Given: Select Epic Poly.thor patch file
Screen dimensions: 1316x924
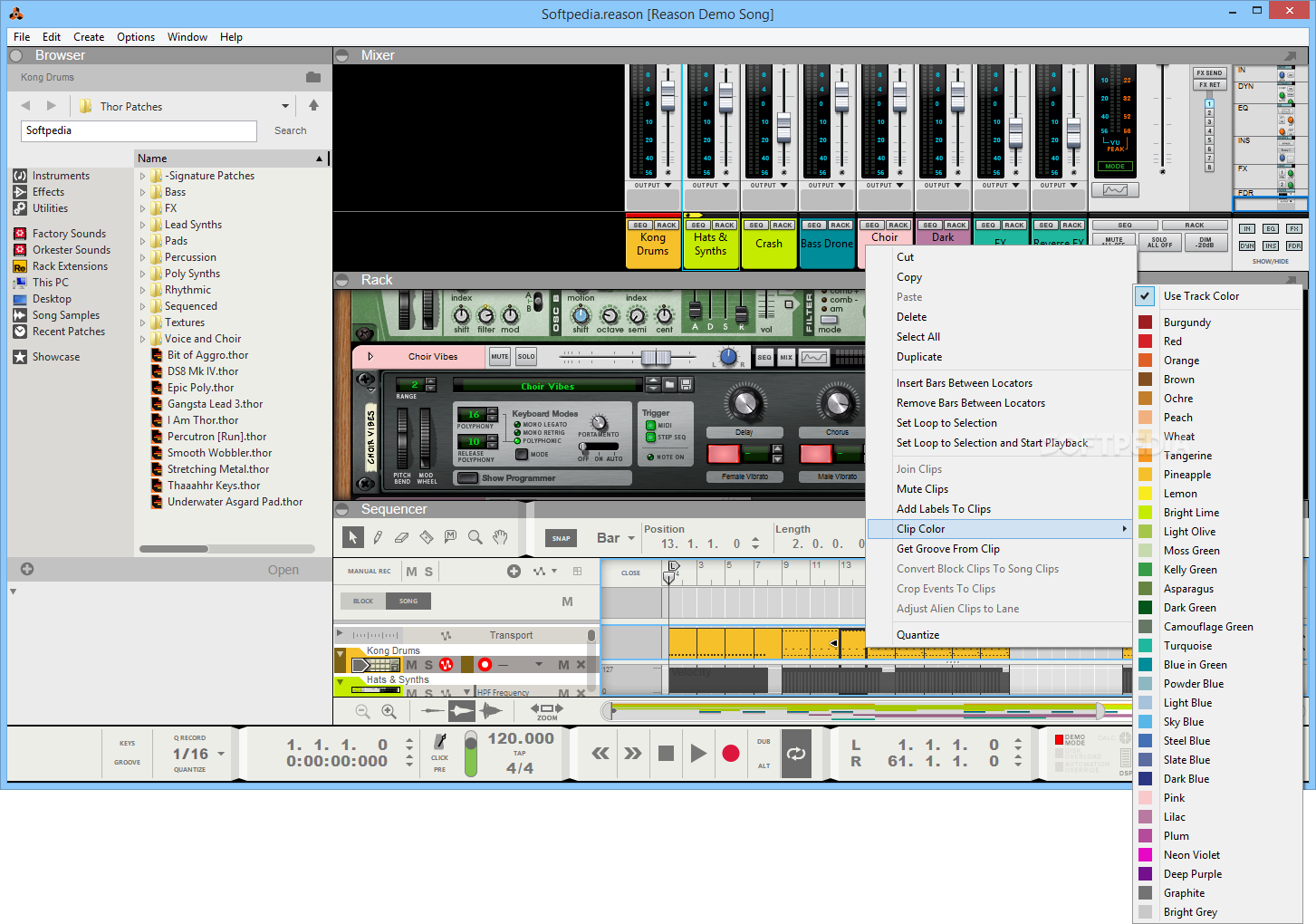Looking at the screenshot, I should click(200, 388).
